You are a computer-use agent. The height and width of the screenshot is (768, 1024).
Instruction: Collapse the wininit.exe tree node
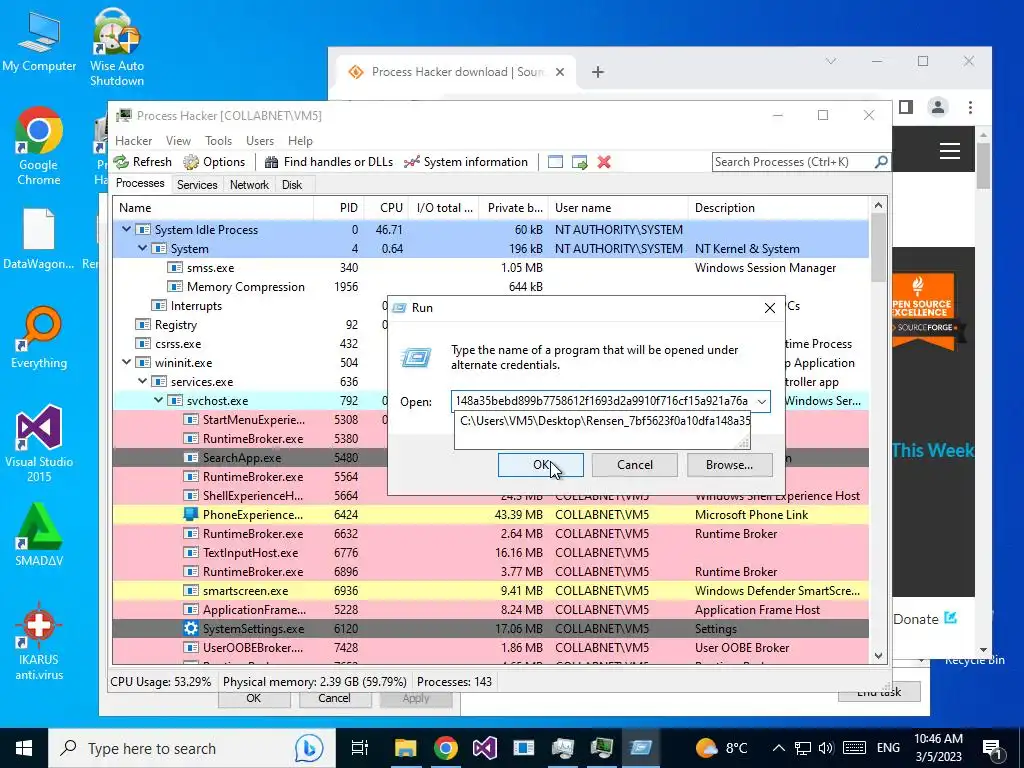[126, 362]
